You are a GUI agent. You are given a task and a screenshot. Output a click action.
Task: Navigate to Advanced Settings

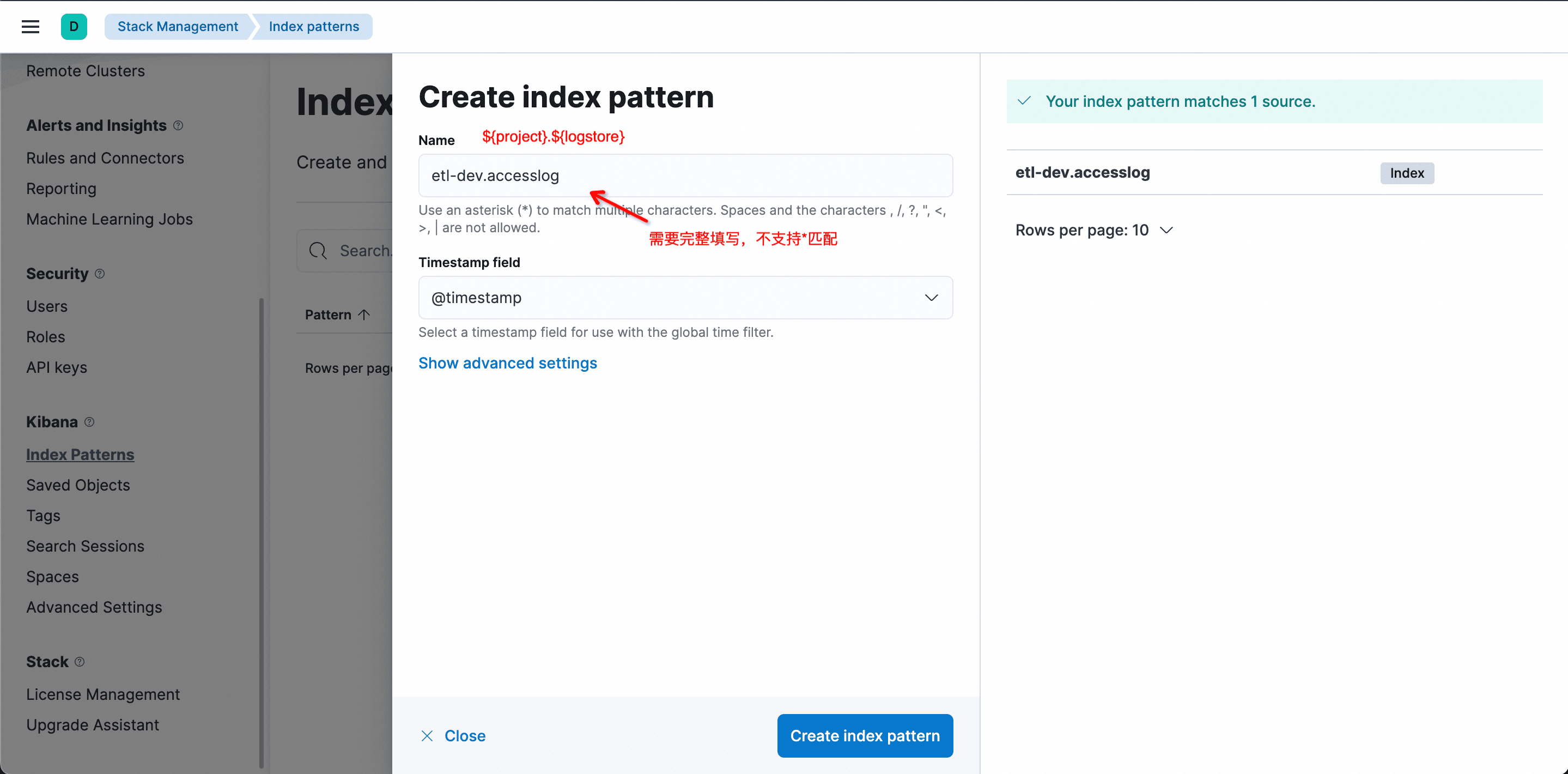click(94, 607)
